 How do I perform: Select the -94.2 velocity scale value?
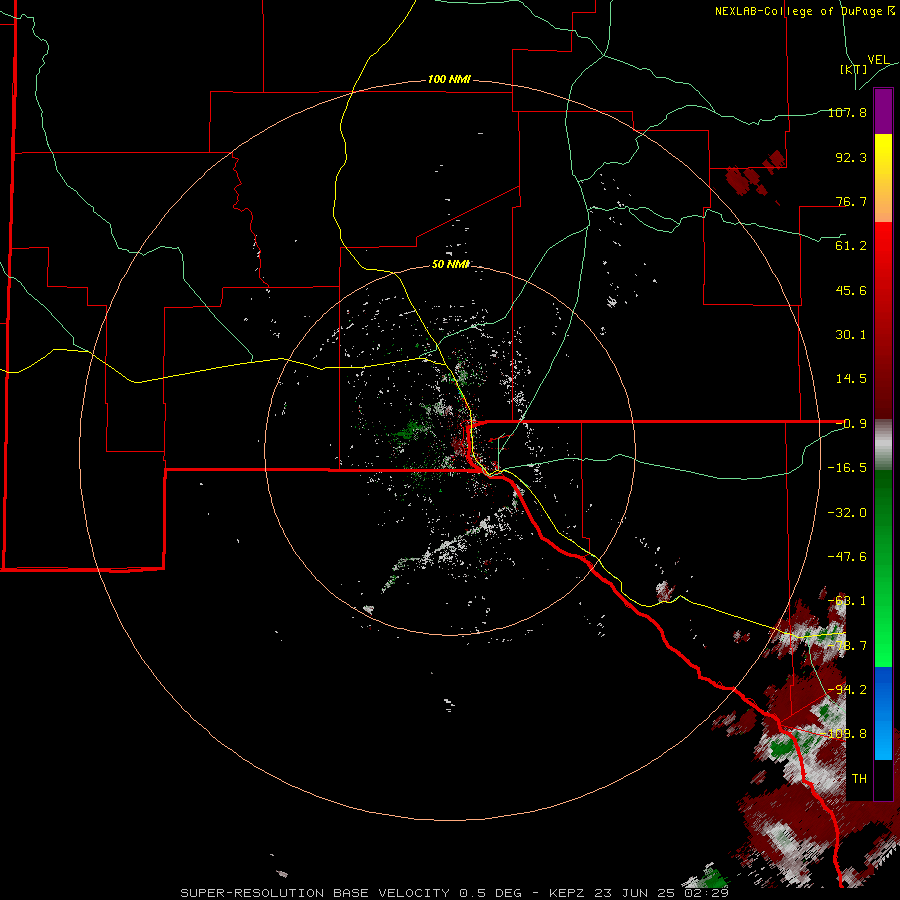pyautogui.click(x=847, y=690)
